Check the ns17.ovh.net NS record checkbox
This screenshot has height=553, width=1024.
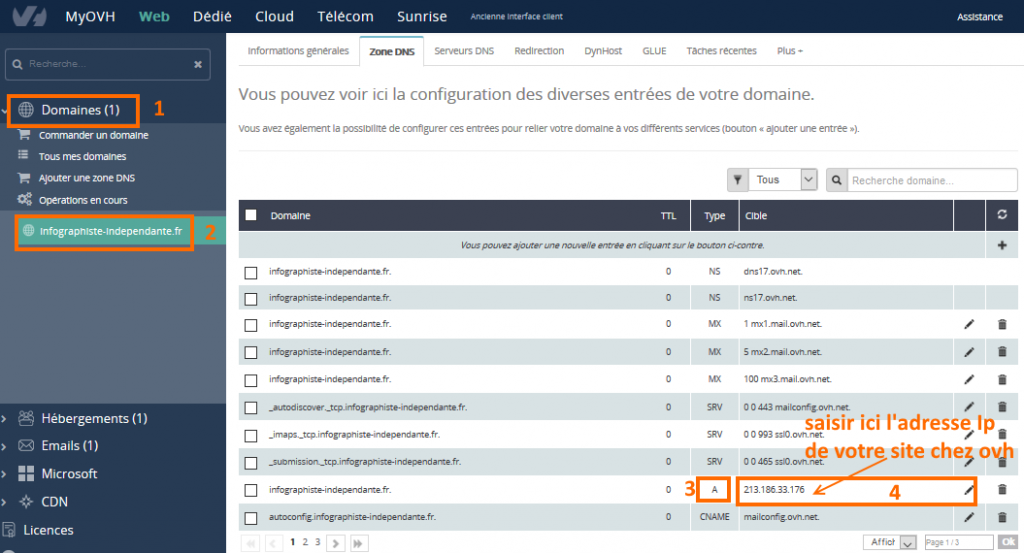[x=251, y=299]
